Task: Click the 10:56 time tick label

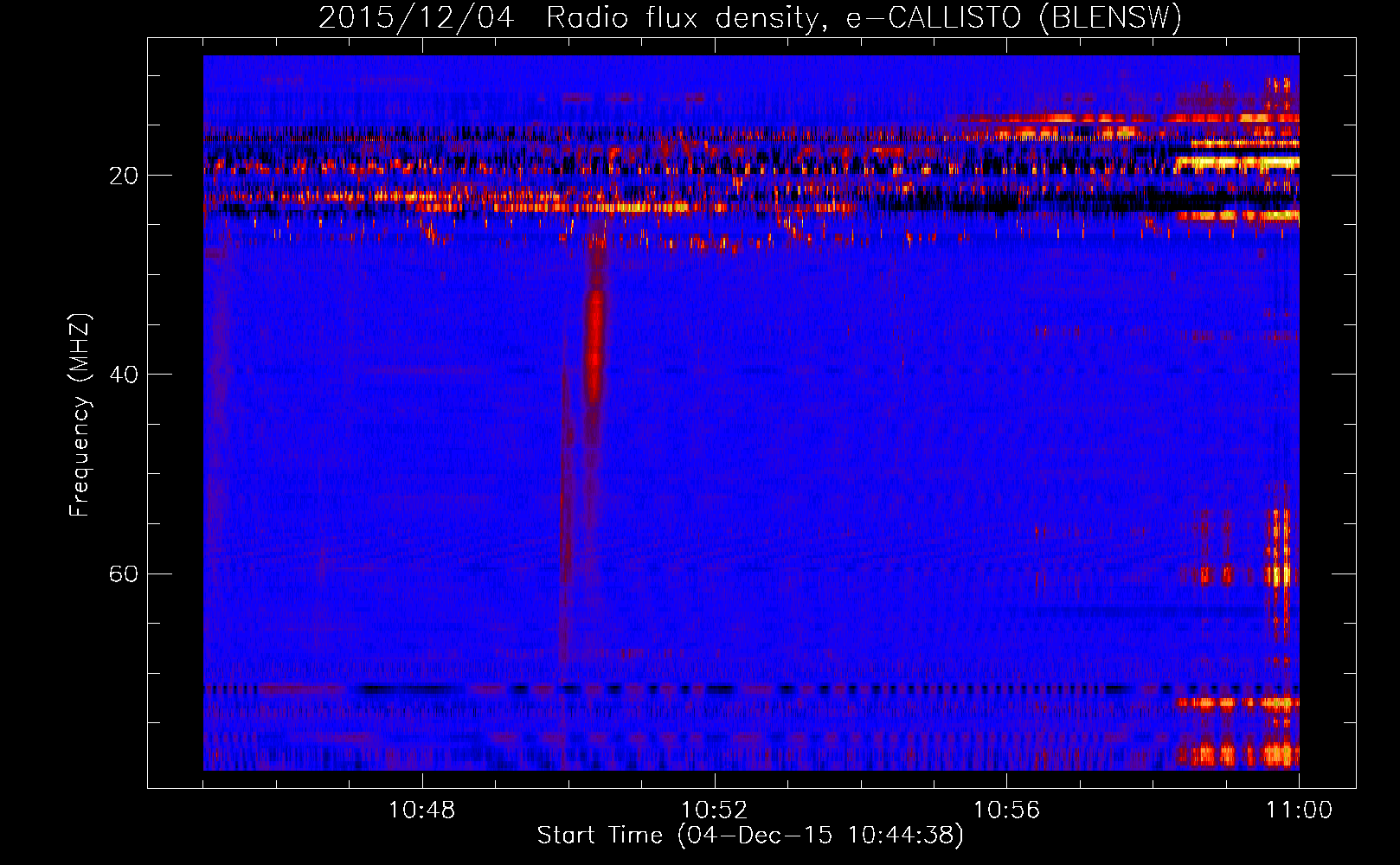Action: (1006, 811)
